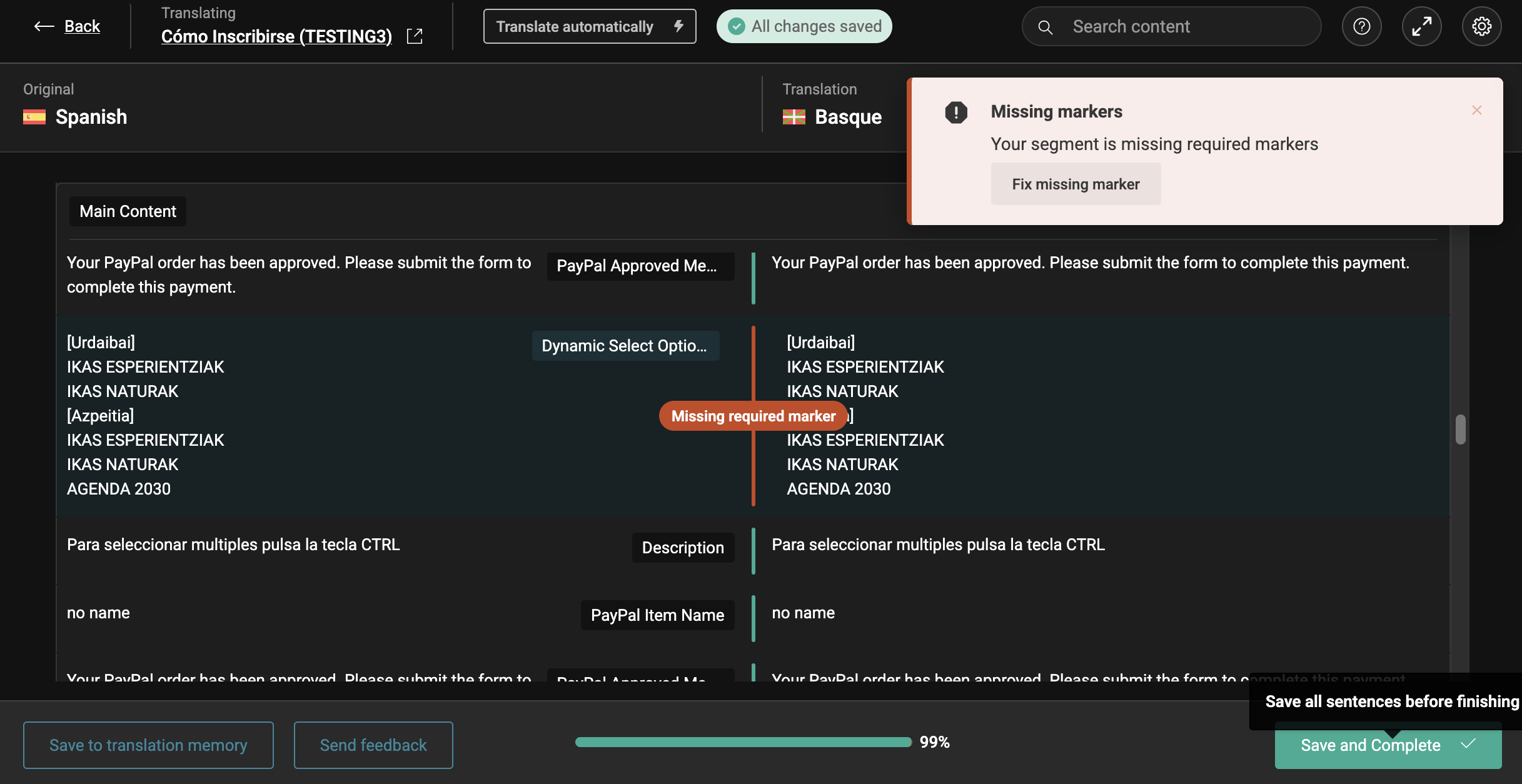Image resolution: width=1522 pixels, height=784 pixels.
Task: Click Send feedback button
Action: tap(373, 745)
